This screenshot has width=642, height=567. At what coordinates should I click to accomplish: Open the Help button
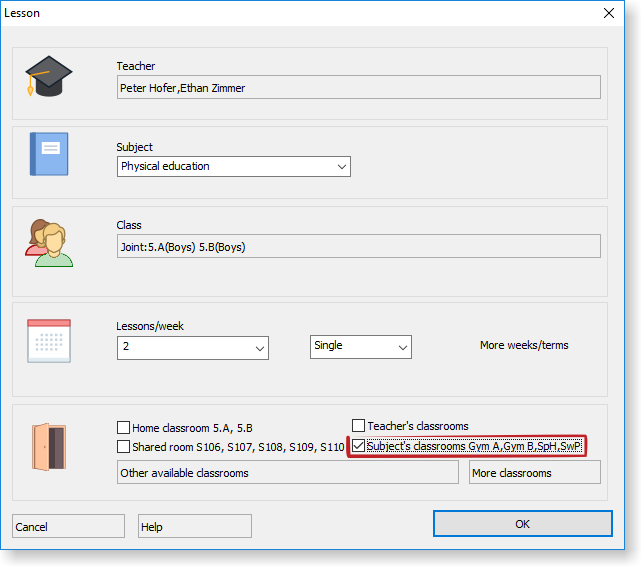(195, 527)
